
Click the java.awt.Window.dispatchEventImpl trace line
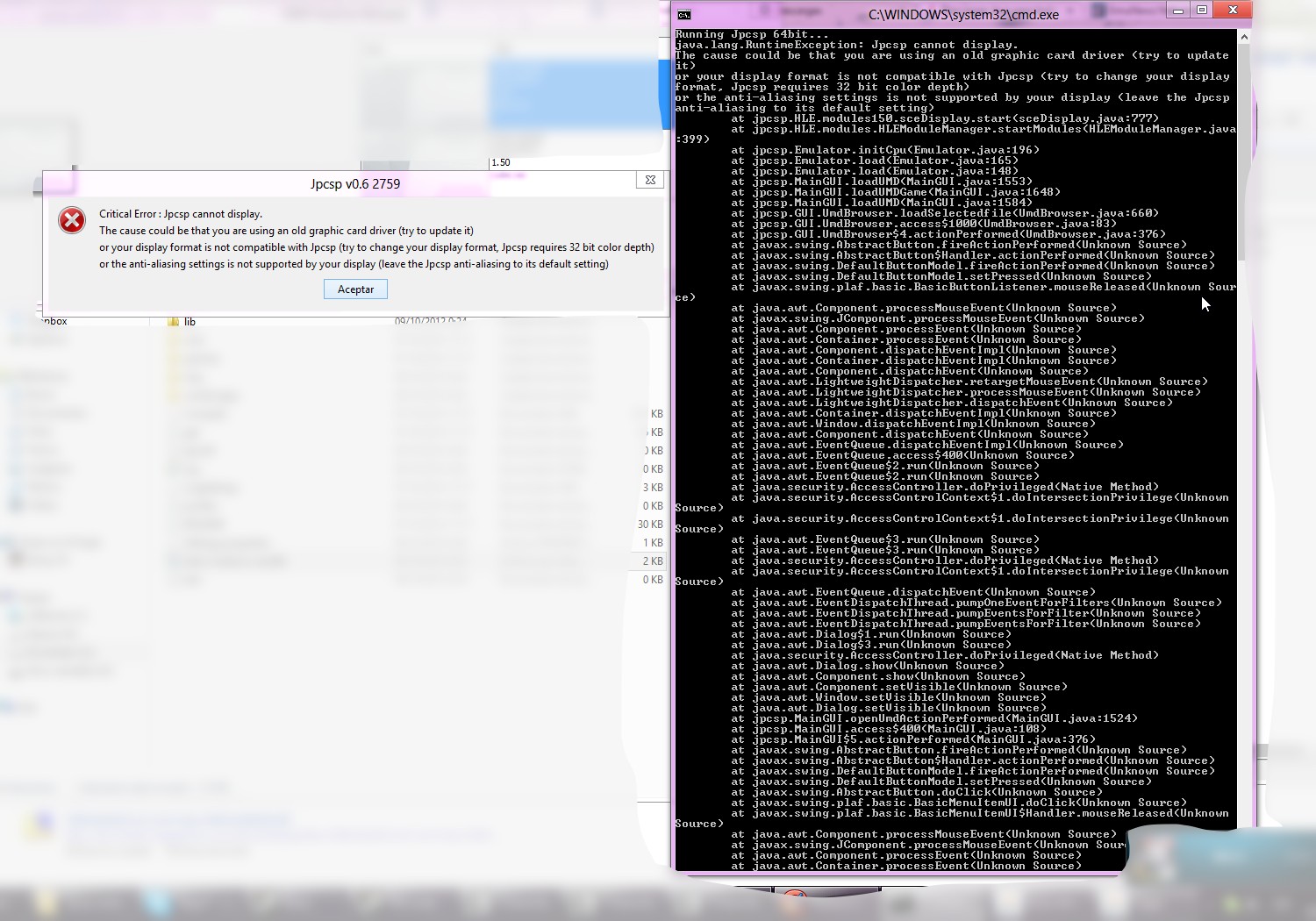913,424
